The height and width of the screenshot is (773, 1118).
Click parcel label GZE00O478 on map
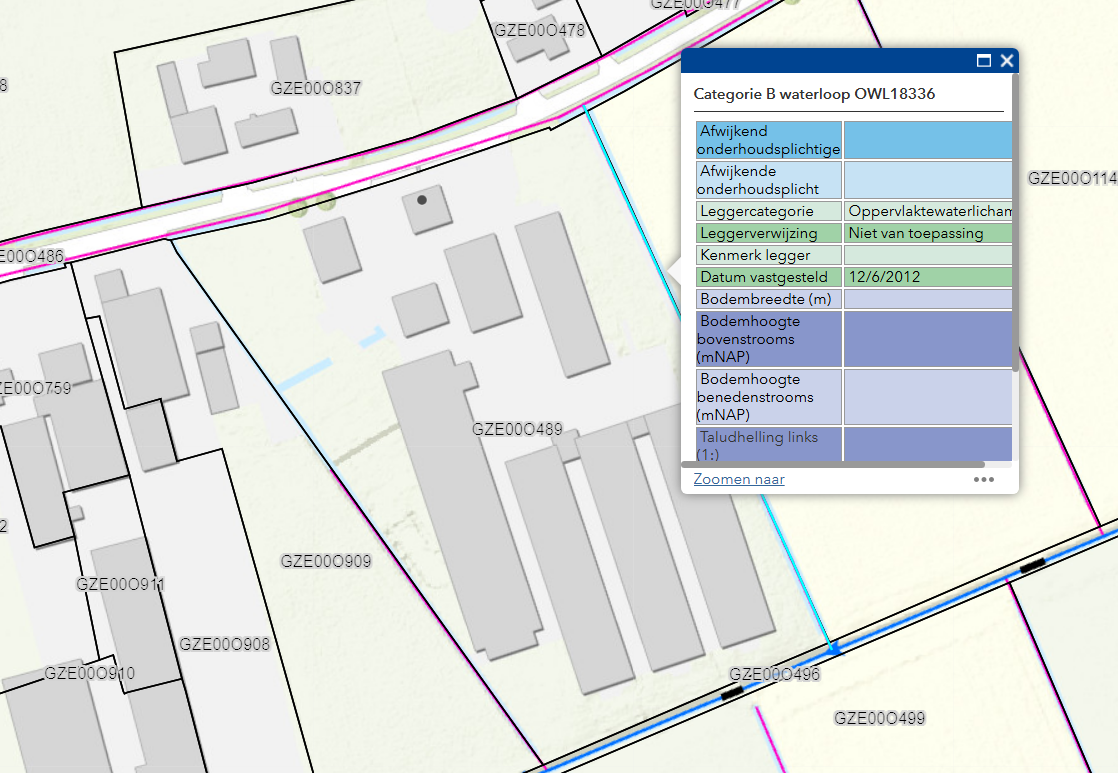click(539, 30)
